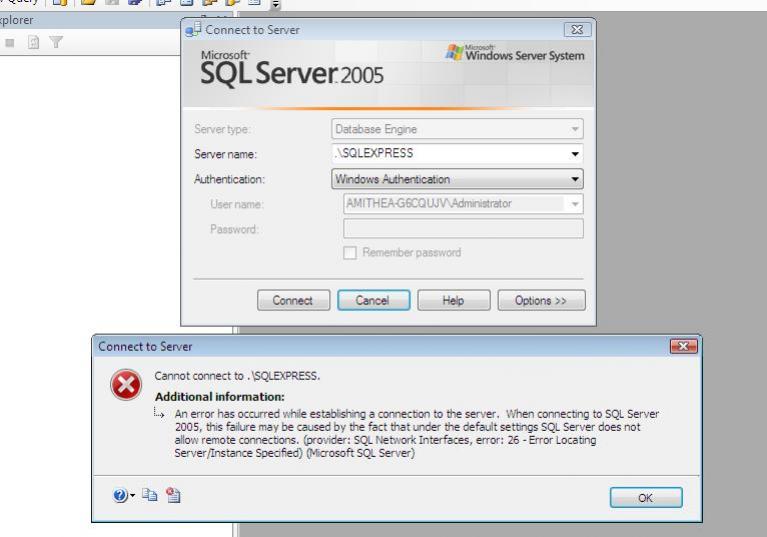Click the Cancel button
The height and width of the screenshot is (537, 767).
pos(373,300)
